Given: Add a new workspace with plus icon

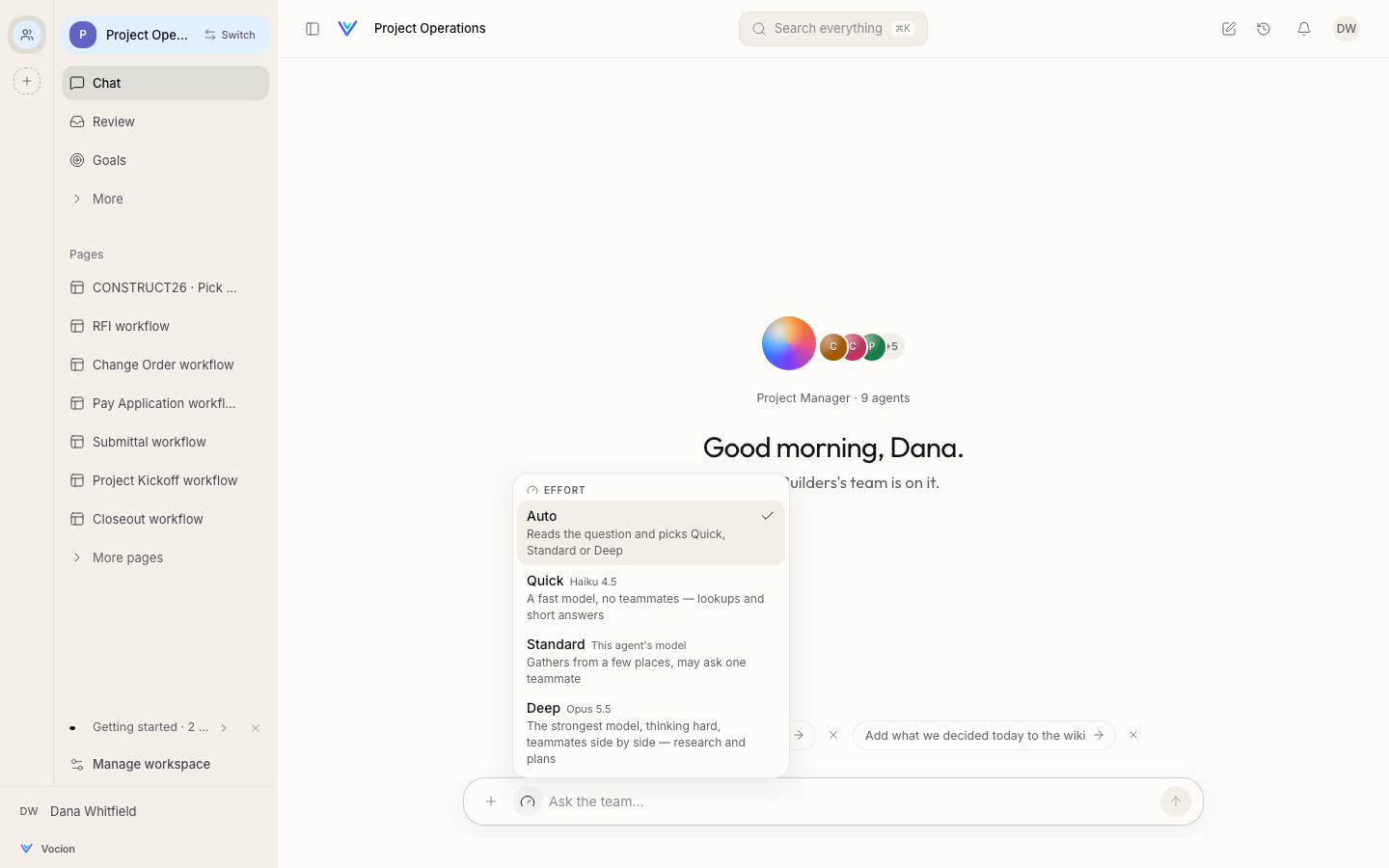Looking at the screenshot, I should (x=27, y=81).
